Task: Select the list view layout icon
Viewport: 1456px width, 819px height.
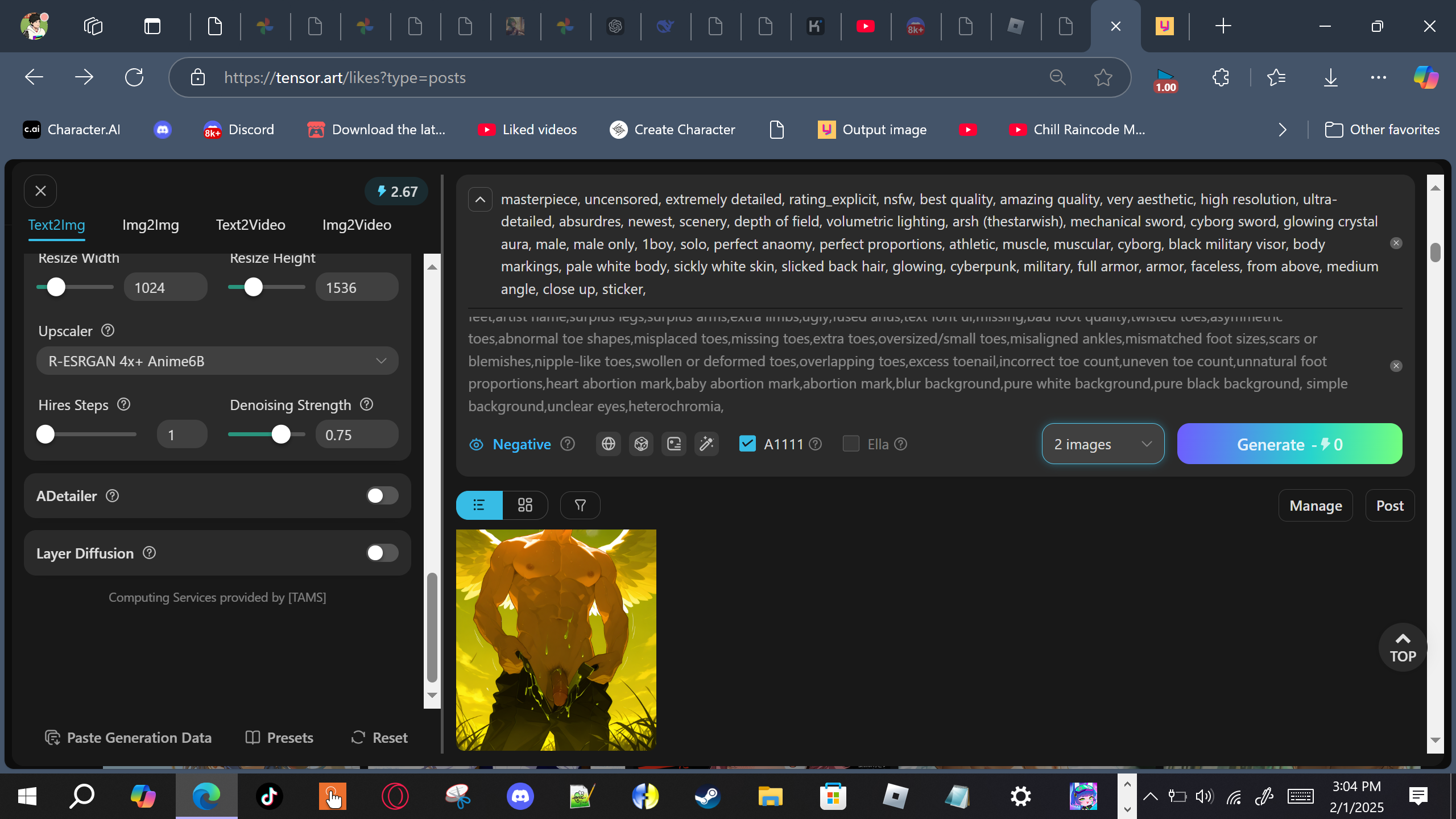Action: (479, 505)
